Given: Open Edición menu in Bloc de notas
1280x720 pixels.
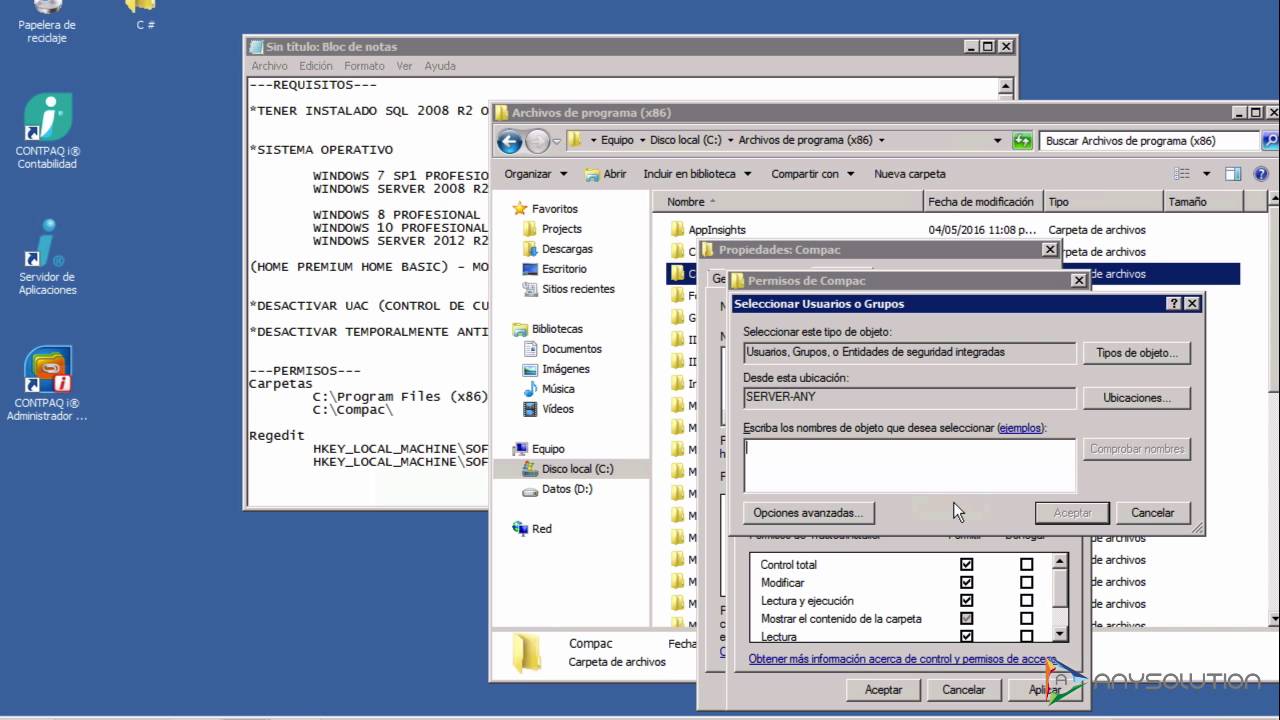Looking at the screenshot, I should click(316, 66).
